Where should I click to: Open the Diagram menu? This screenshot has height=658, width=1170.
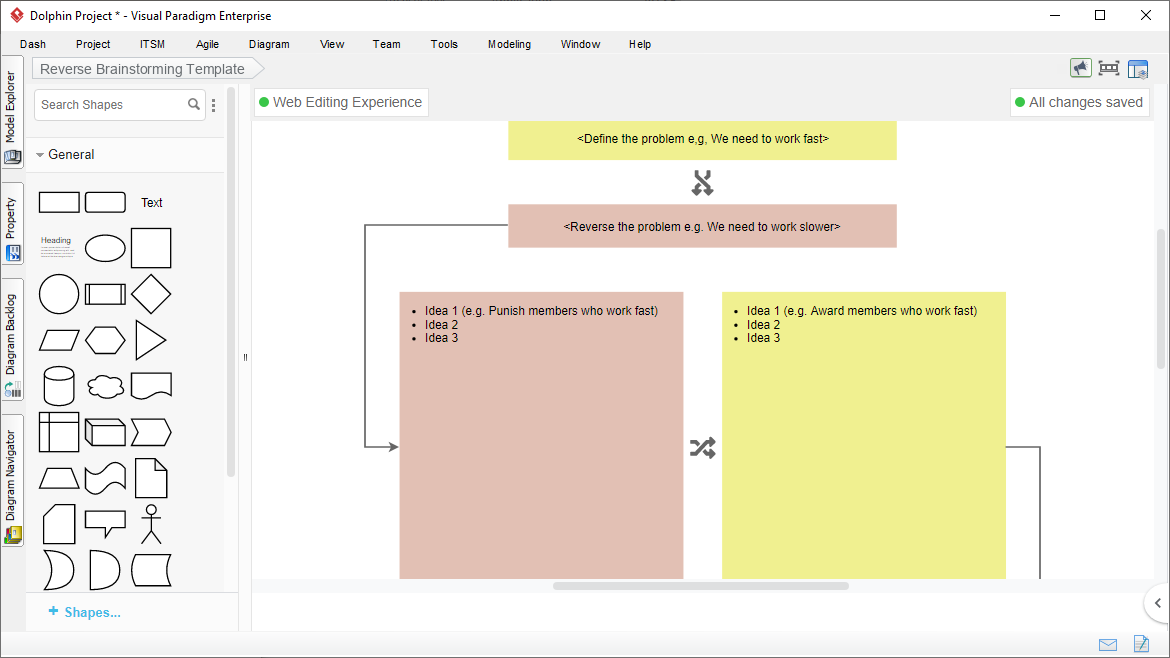click(269, 44)
